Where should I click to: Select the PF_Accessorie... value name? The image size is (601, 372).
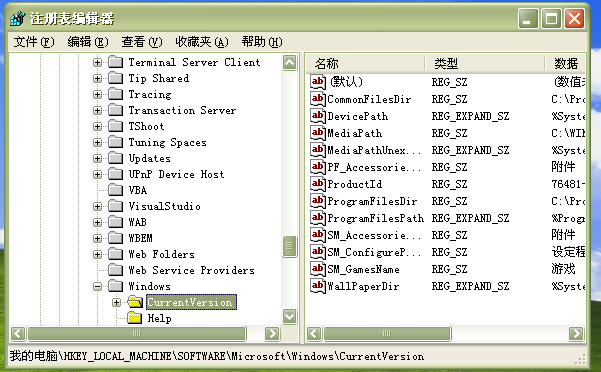[374, 167]
